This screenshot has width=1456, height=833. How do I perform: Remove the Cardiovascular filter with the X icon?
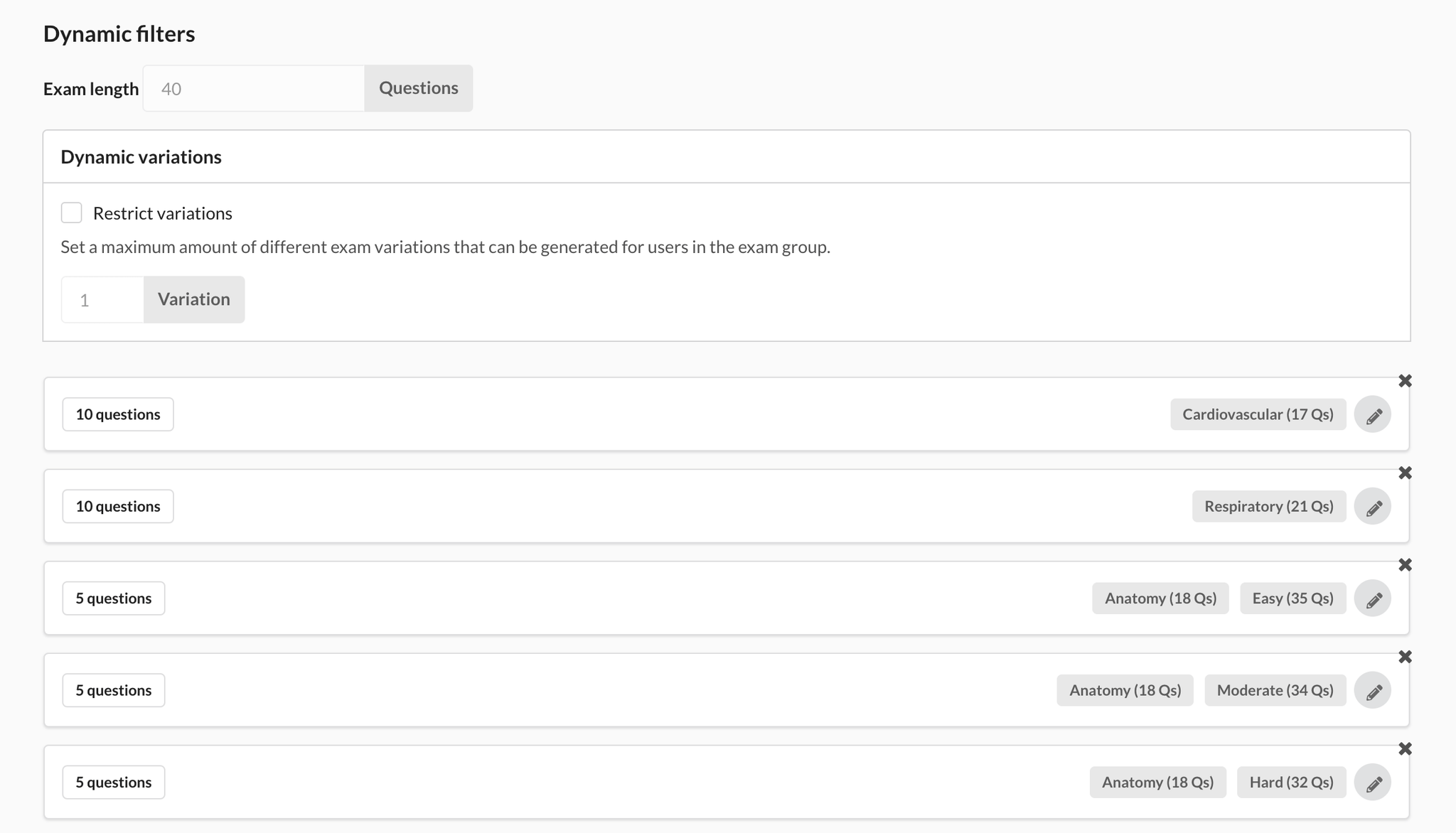pyautogui.click(x=1406, y=380)
